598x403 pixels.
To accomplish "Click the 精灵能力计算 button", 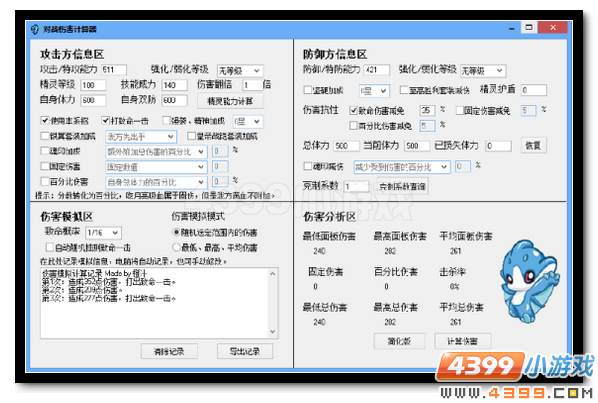I will coord(230,101).
